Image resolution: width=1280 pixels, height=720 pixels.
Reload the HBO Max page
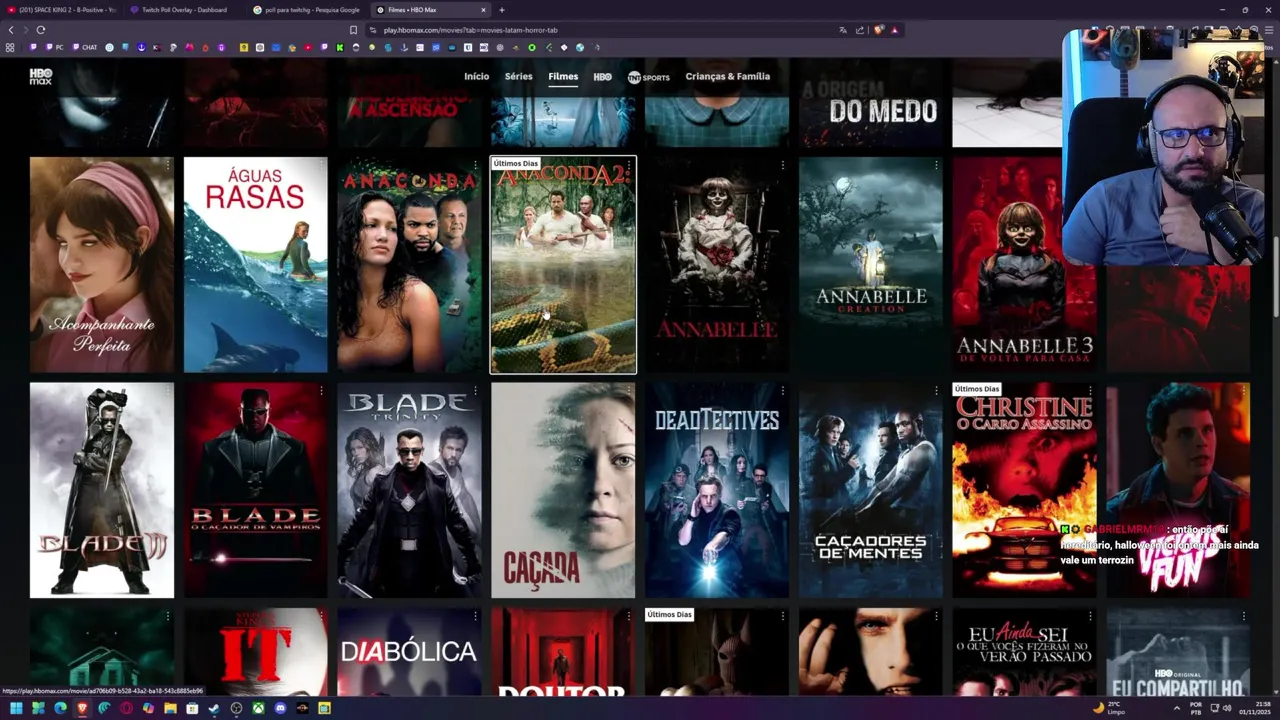[40, 30]
